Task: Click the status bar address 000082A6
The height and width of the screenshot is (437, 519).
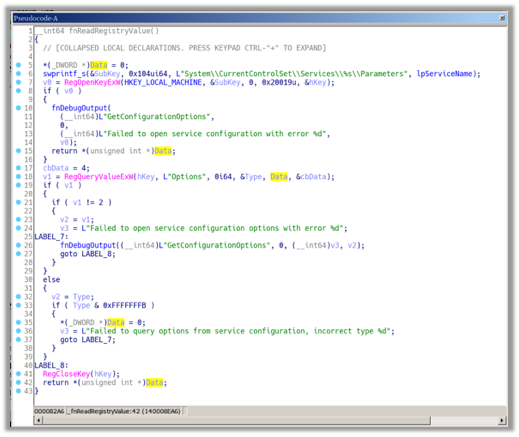Action: (x=49, y=411)
